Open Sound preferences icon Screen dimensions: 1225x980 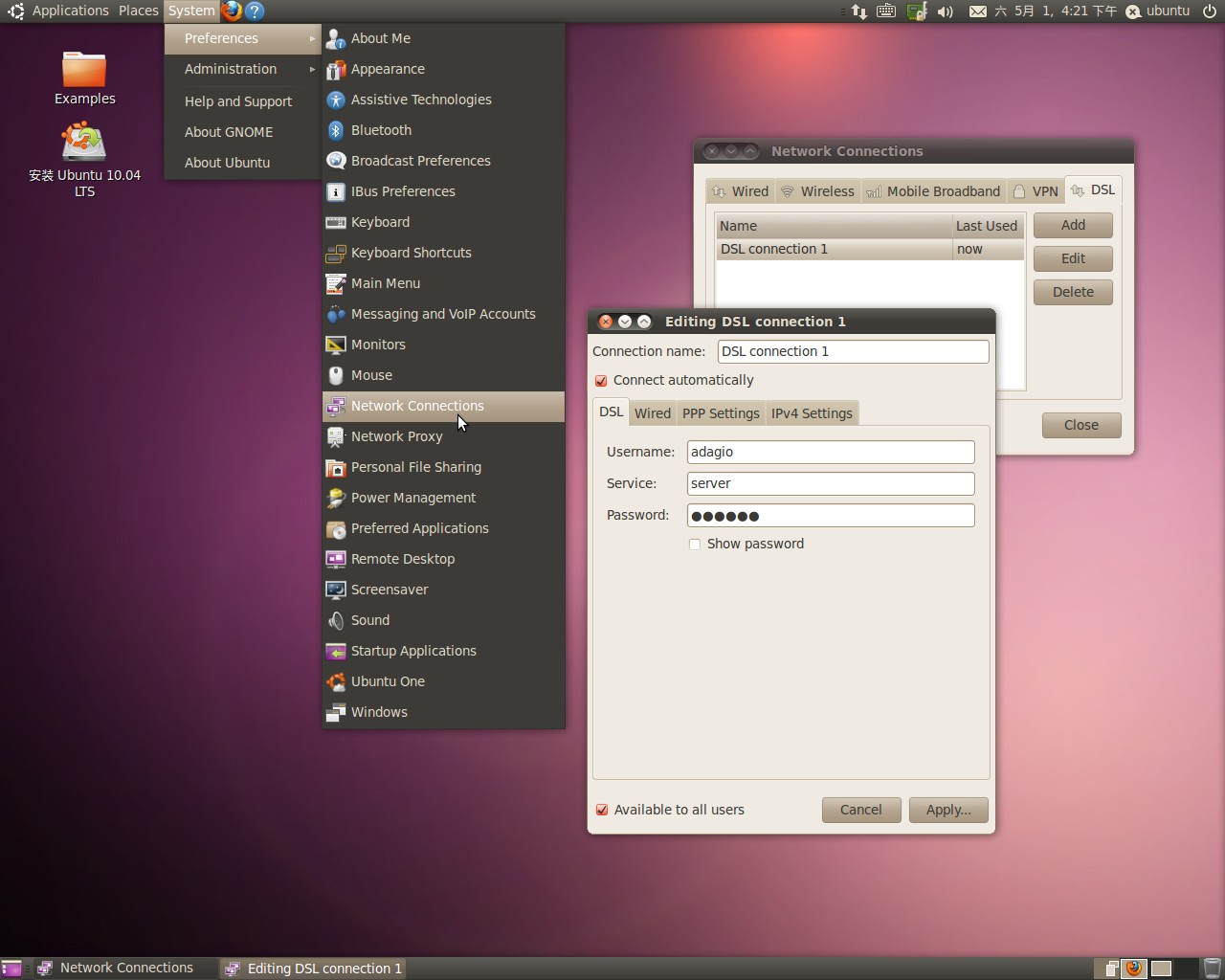(336, 620)
